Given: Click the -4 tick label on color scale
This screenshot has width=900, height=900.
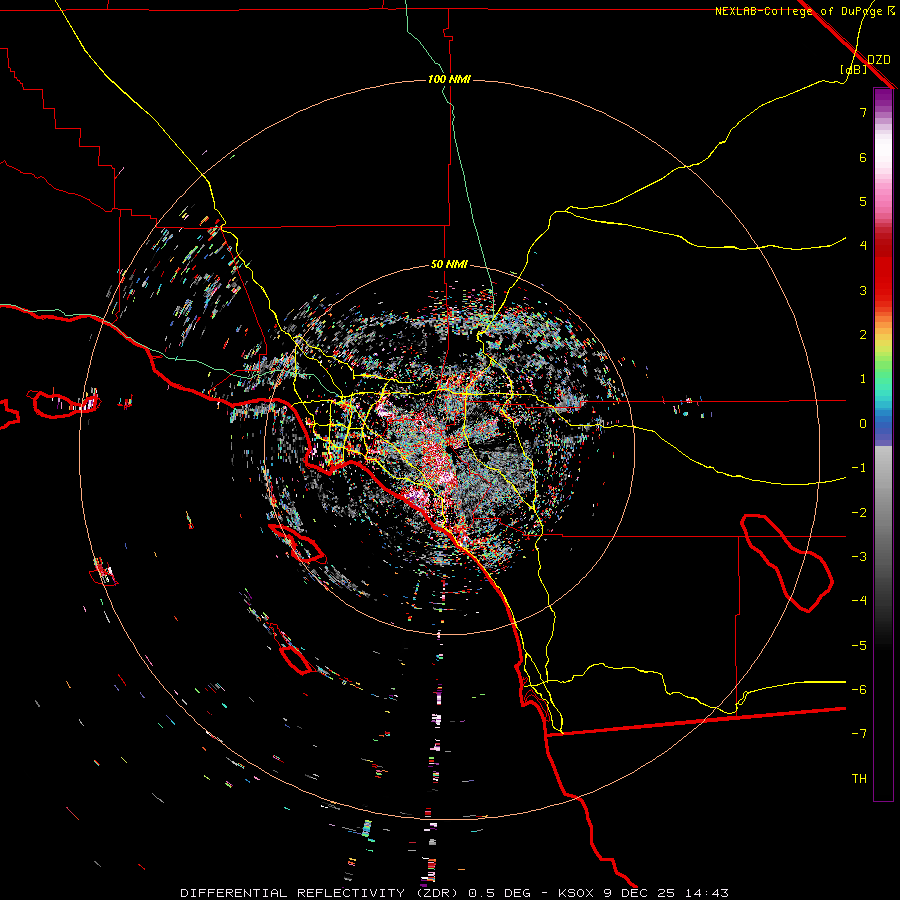Looking at the screenshot, I should [x=859, y=601].
